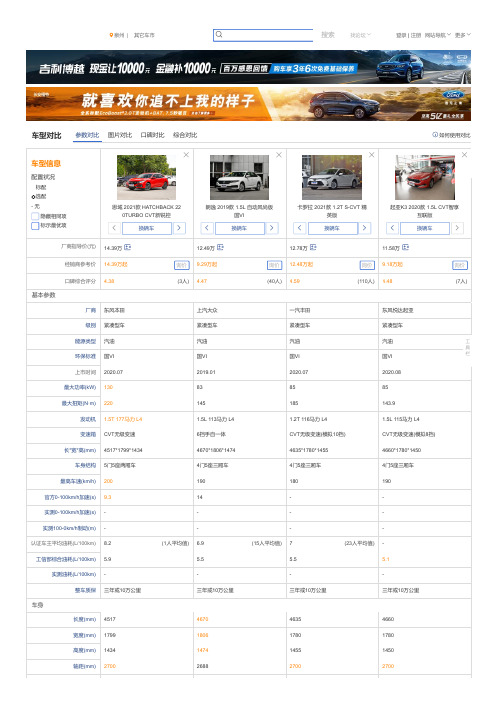Open the 4.47 rating for 朗逸
Viewport: 497px width, 703px height.
point(202,281)
